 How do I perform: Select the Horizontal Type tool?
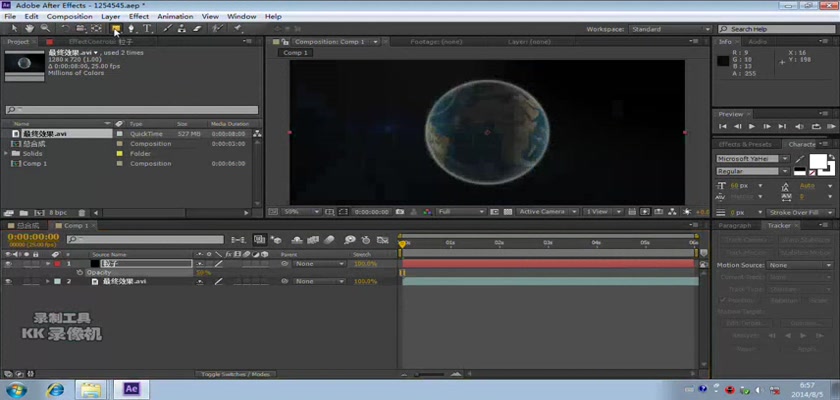click(147, 29)
